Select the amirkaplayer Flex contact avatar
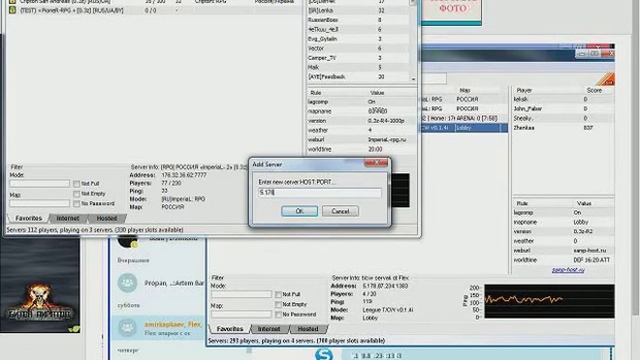 [127, 327]
